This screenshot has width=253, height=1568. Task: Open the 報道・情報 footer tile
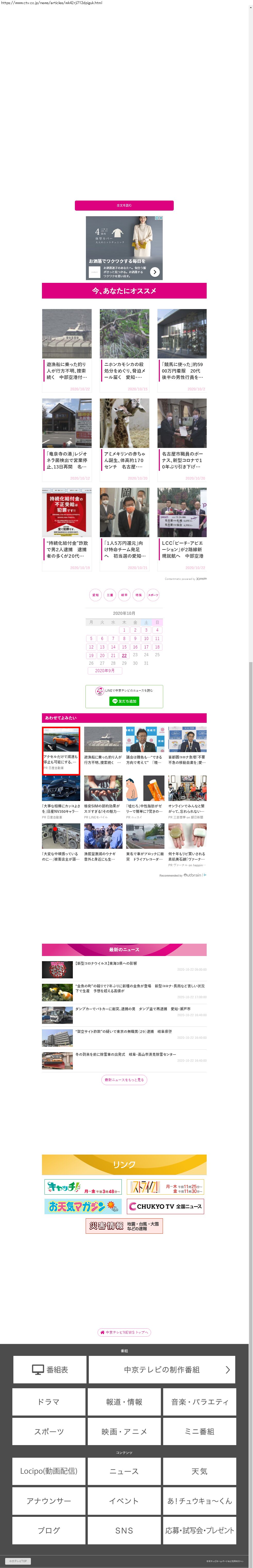(124, 1402)
